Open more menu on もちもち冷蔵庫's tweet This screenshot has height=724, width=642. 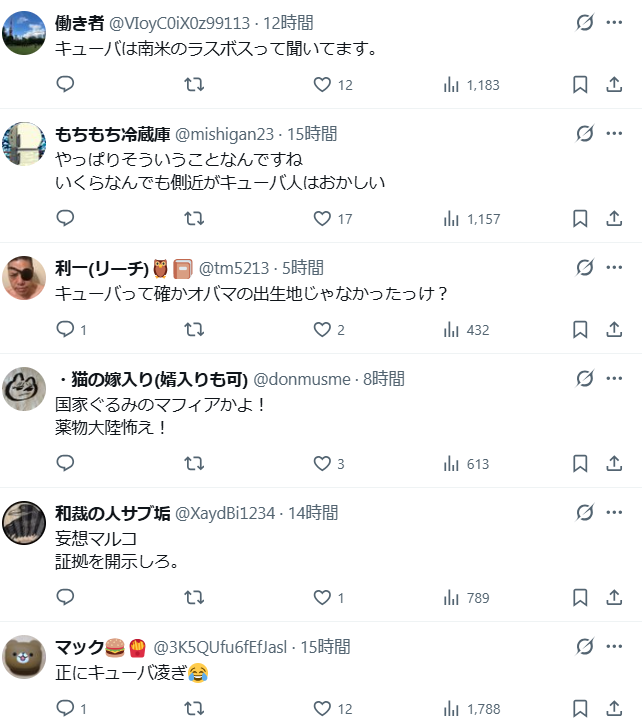point(614,133)
